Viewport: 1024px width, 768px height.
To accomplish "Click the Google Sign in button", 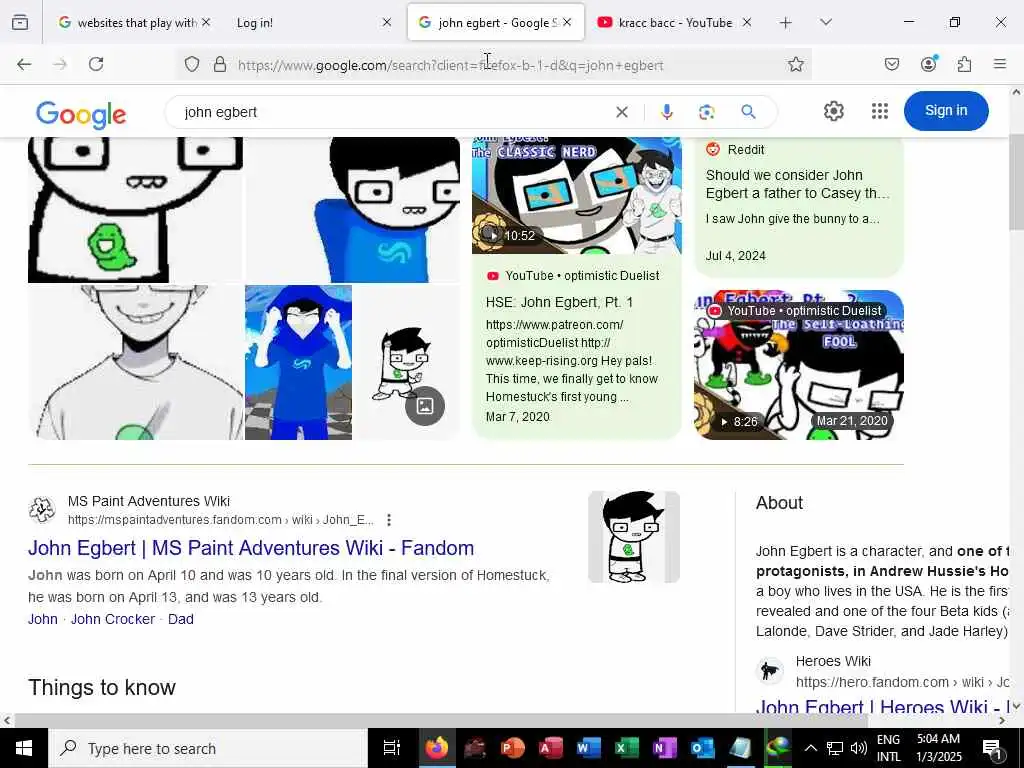I will [946, 111].
